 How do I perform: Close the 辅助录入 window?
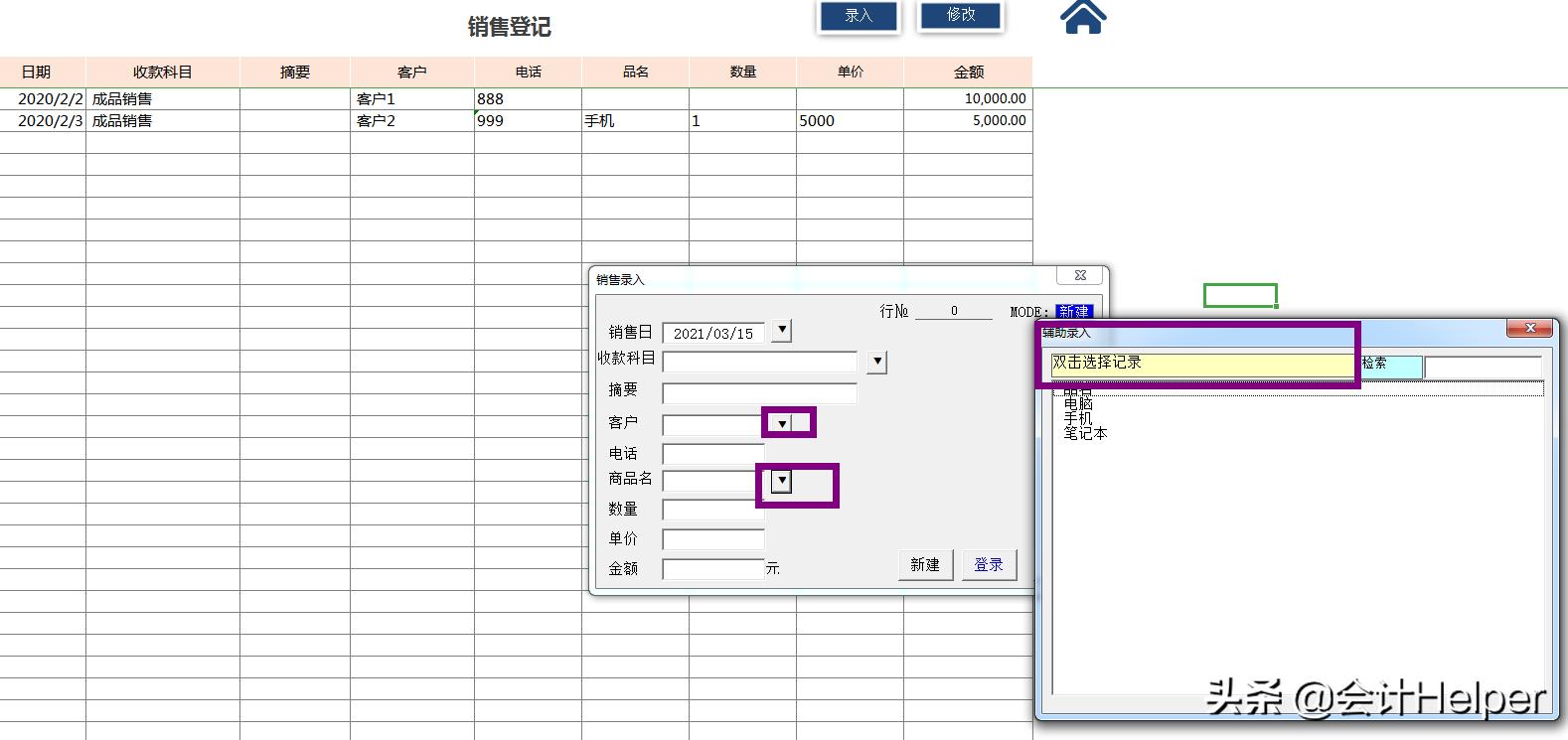(1530, 328)
